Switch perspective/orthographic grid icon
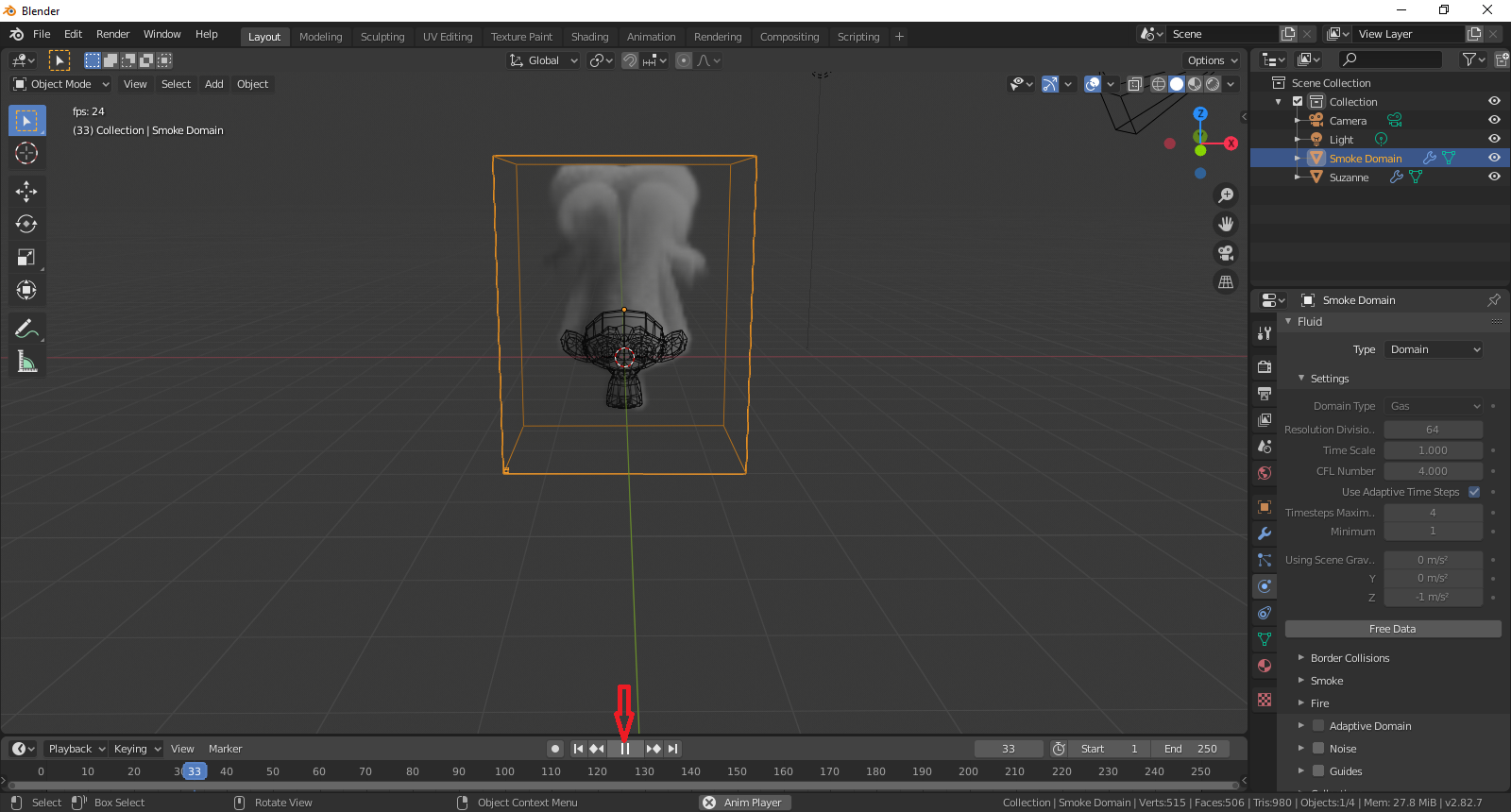The height and width of the screenshot is (812, 1511). point(1226,281)
